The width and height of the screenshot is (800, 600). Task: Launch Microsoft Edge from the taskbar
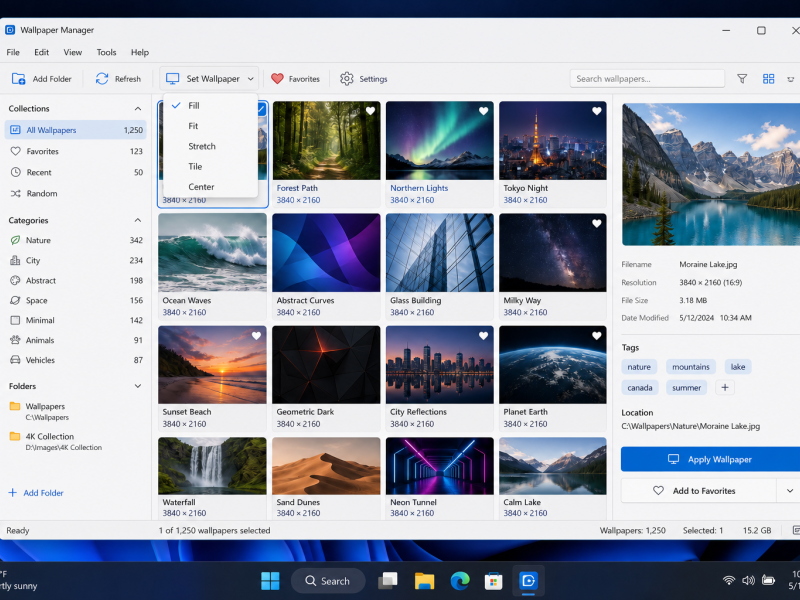(x=460, y=581)
